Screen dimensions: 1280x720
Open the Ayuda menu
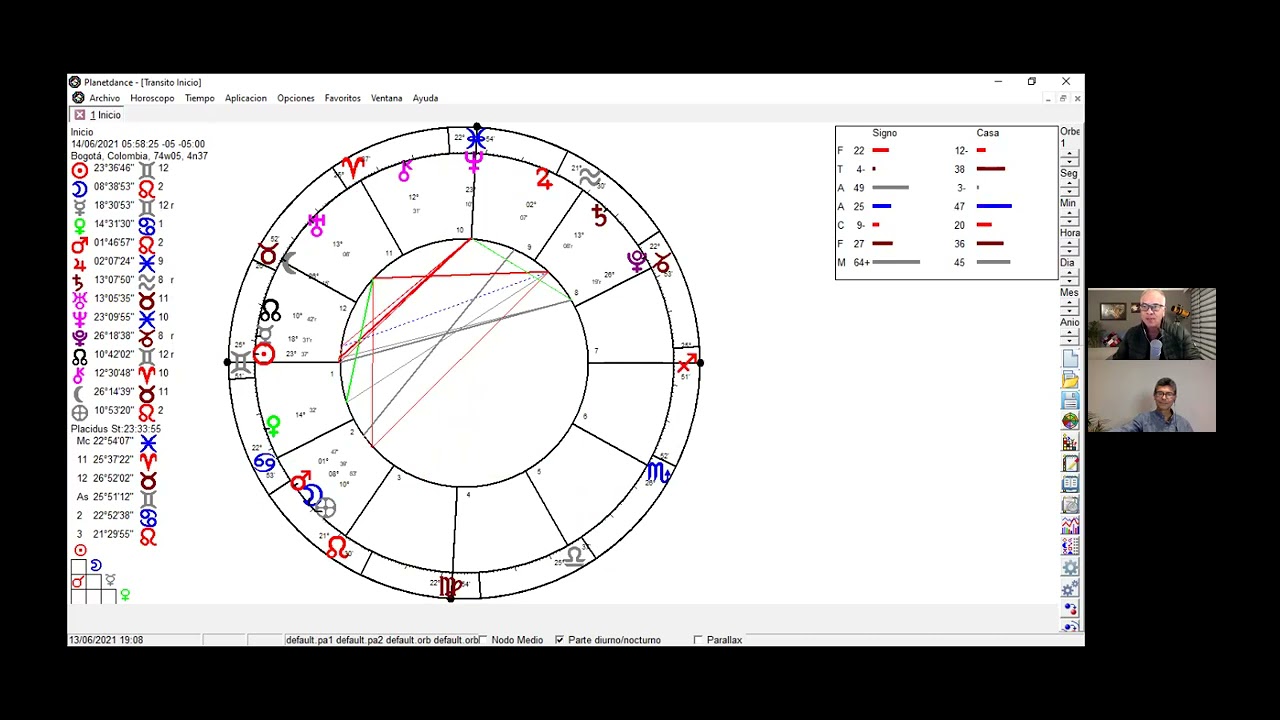(x=425, y=98)
